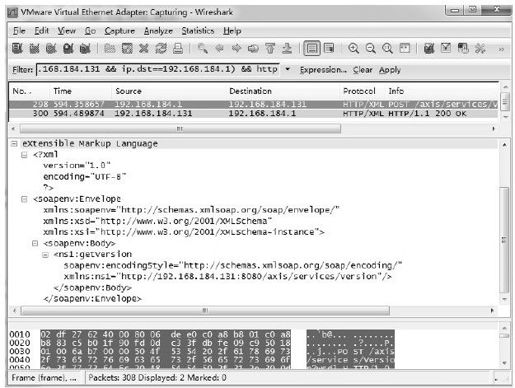Reset zoom to normal size icon

387,49
